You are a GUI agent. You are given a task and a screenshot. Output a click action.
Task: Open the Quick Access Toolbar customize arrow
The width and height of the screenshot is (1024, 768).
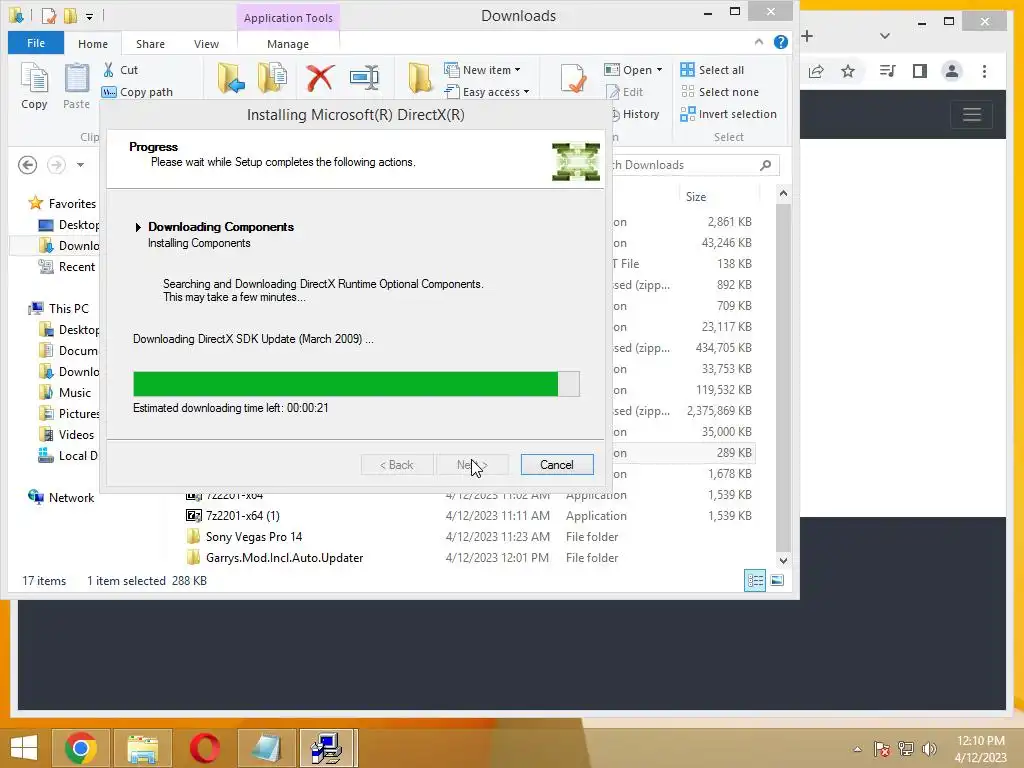pyautogui.click(x=89, y=16)
